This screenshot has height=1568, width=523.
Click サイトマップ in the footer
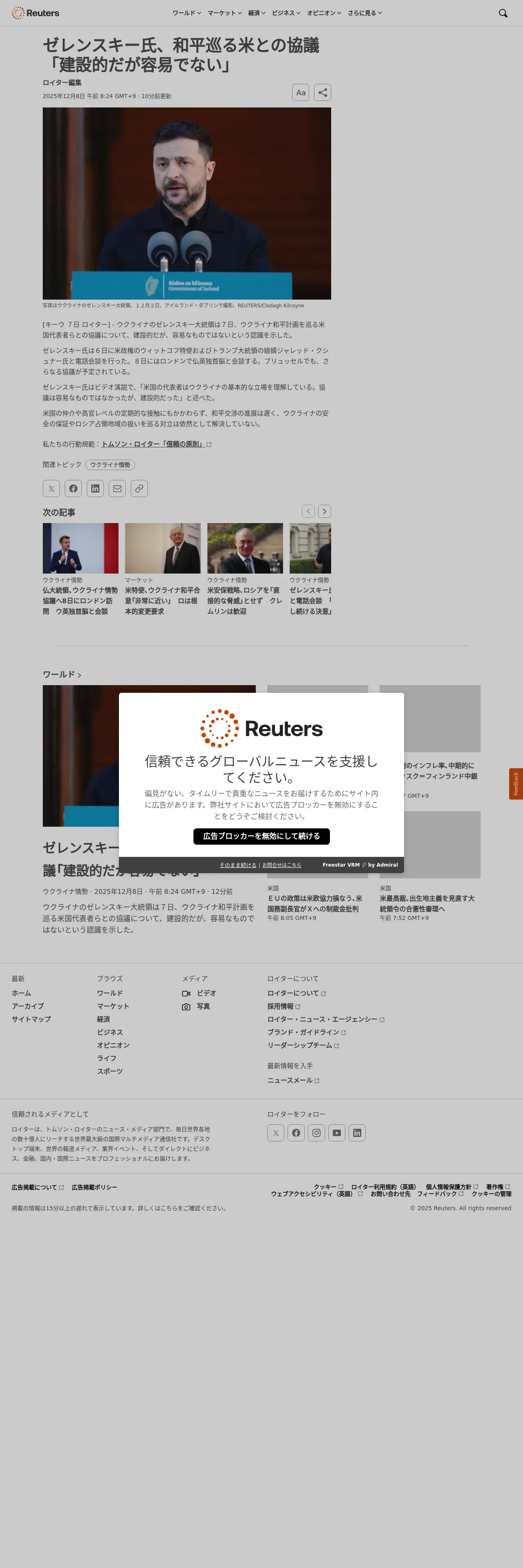(31, 1020)
